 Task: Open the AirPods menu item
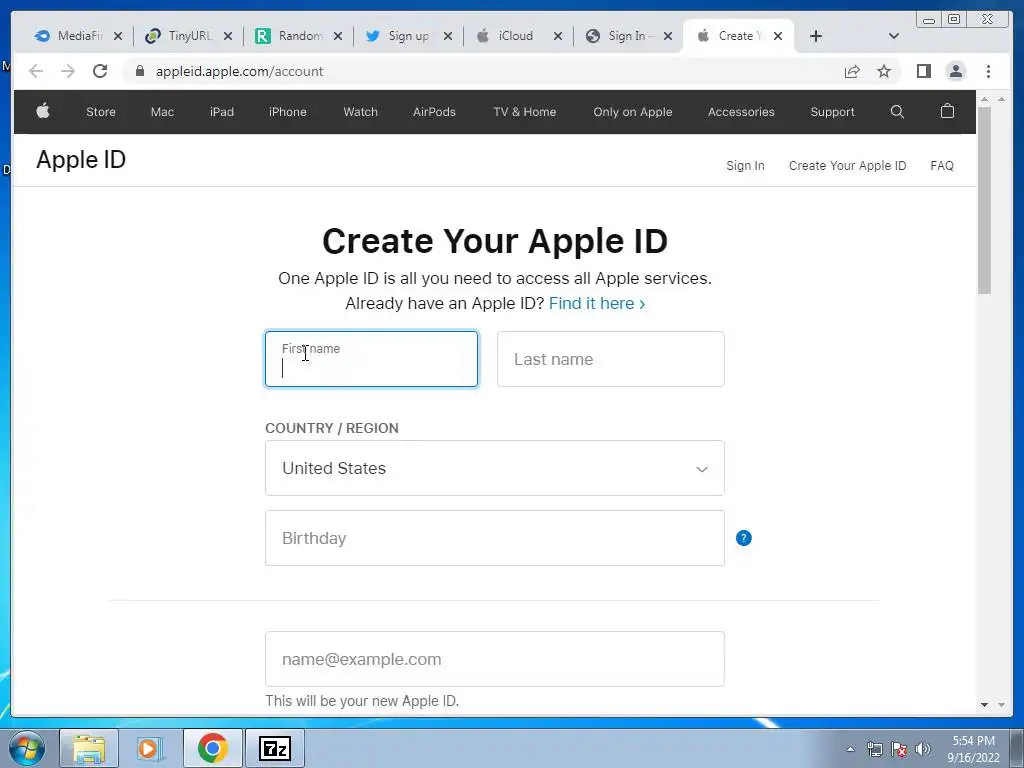(x=434, y=112)
